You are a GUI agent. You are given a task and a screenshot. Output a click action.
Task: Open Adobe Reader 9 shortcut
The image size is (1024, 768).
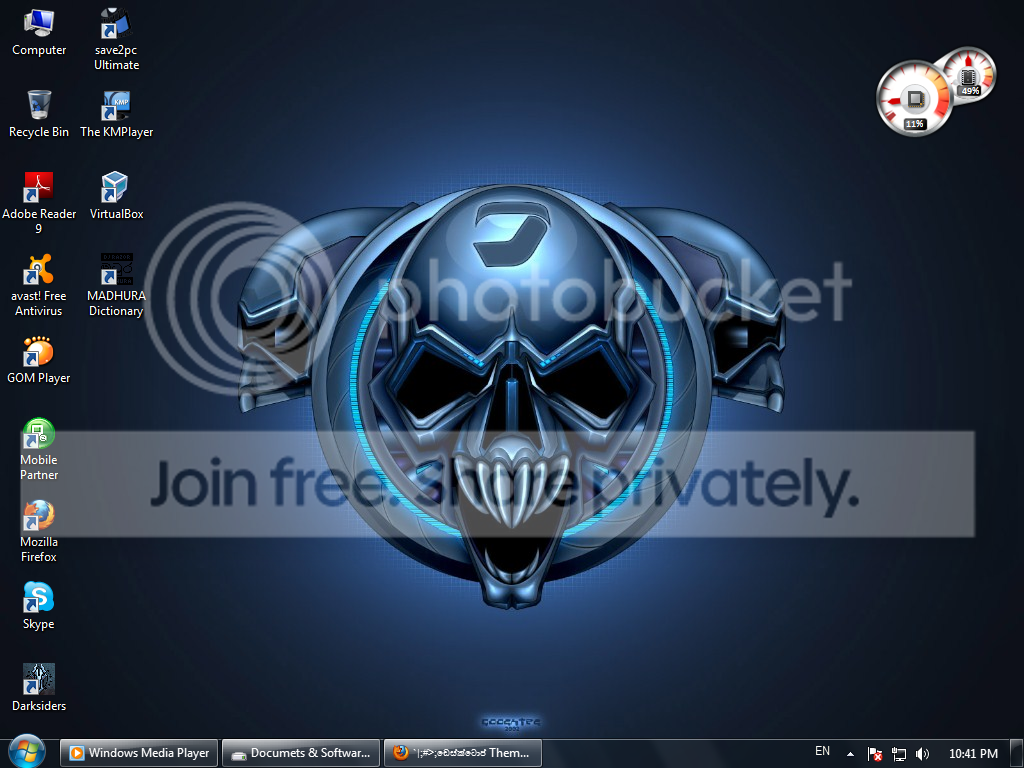point(39,203)
